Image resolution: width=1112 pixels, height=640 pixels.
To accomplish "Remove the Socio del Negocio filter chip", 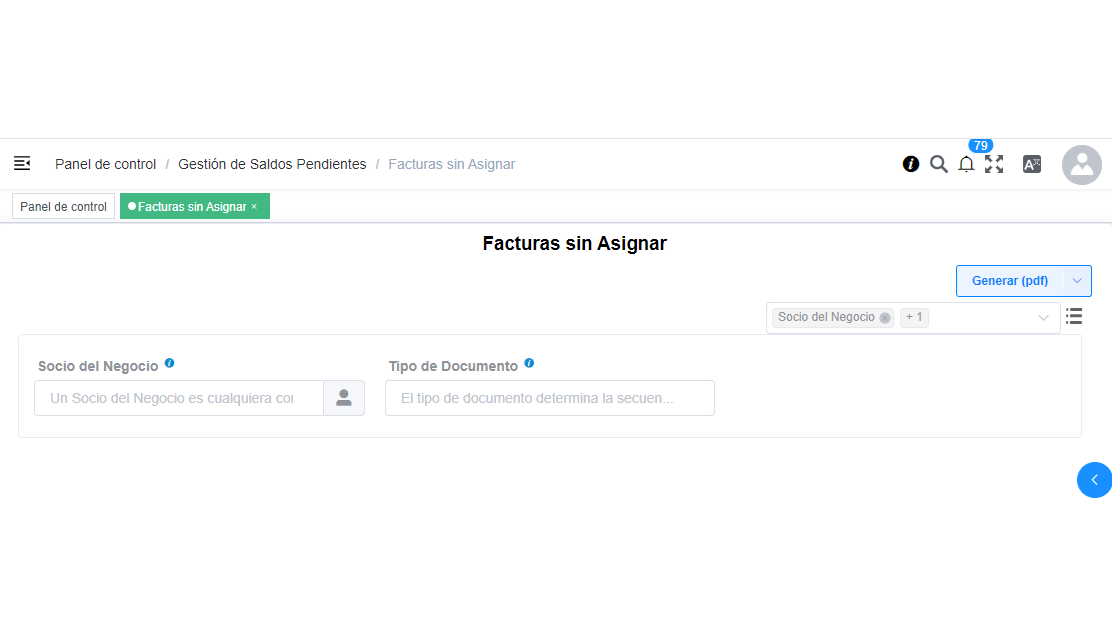I will coord(884,317).
